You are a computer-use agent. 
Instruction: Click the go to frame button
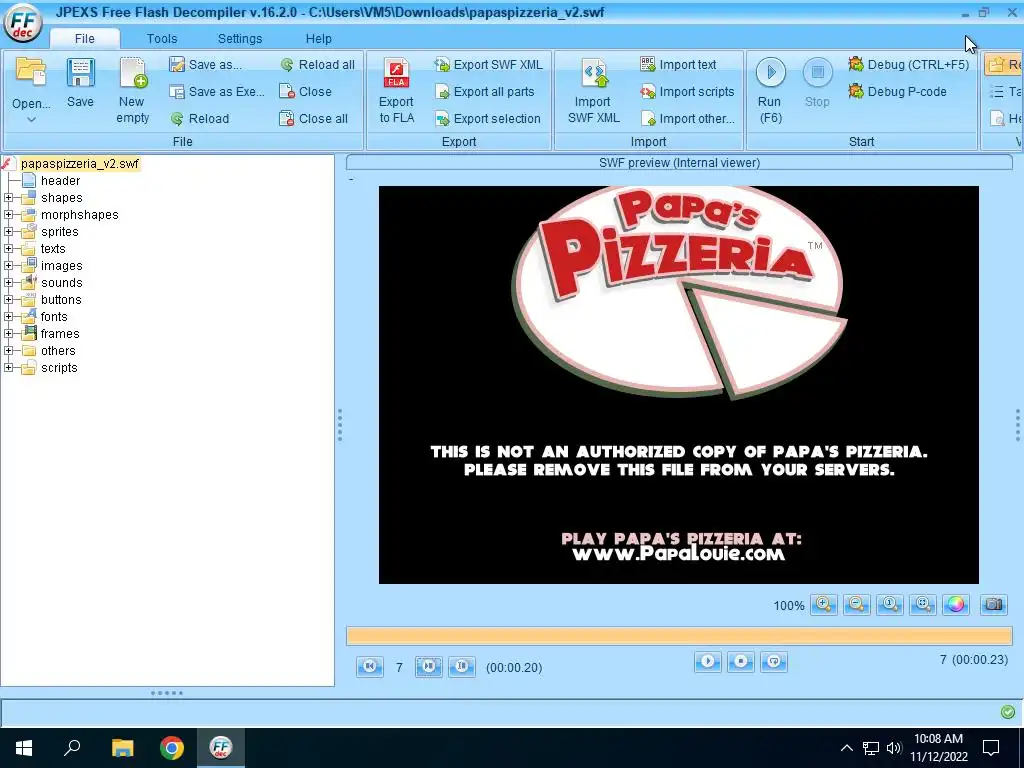pyautogui.click(x=462, y=667)
